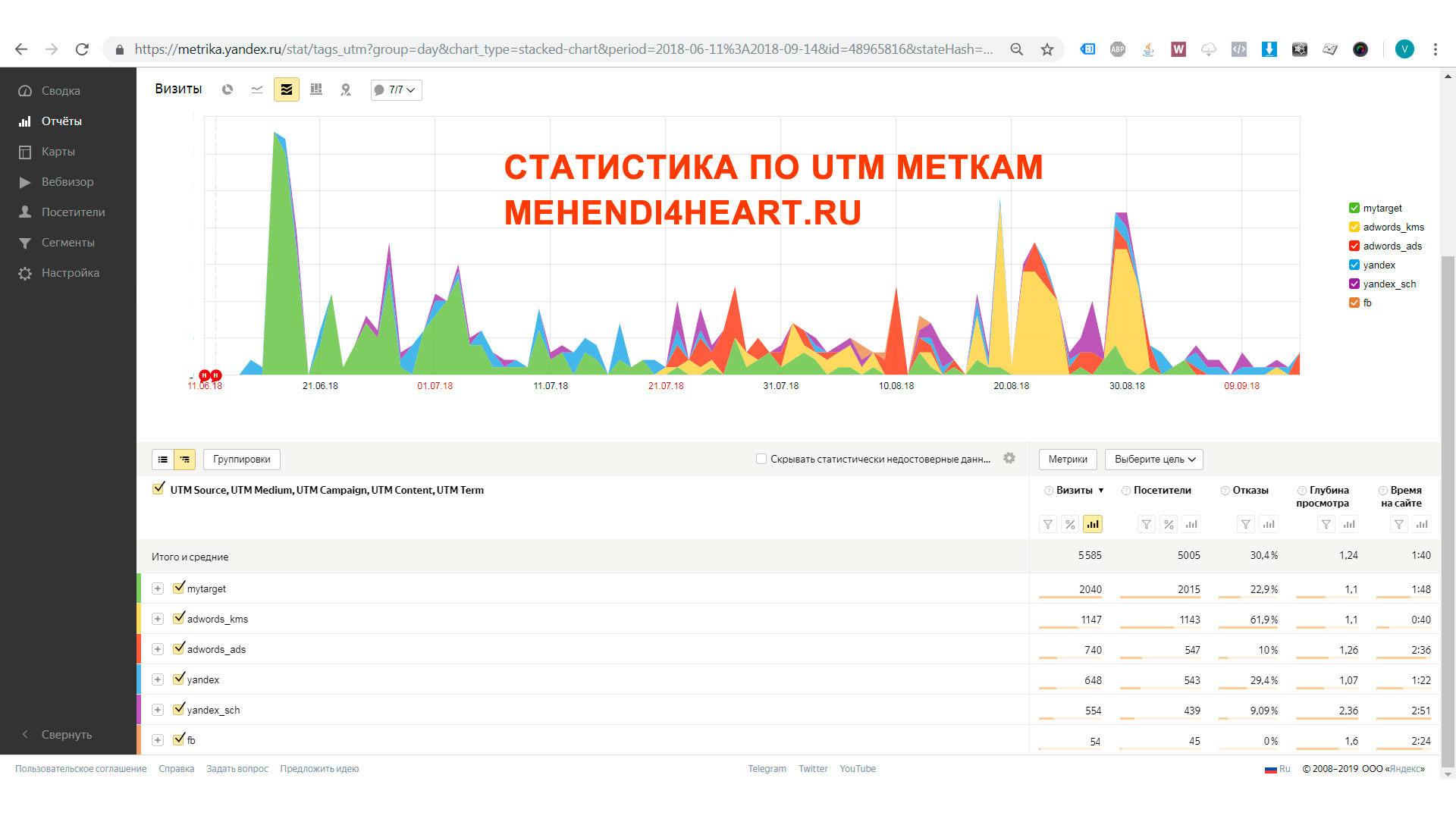Open table settings gear icon
Image resolution: width=1456 pixels, height=819 pixels.
pos(1009,458)
